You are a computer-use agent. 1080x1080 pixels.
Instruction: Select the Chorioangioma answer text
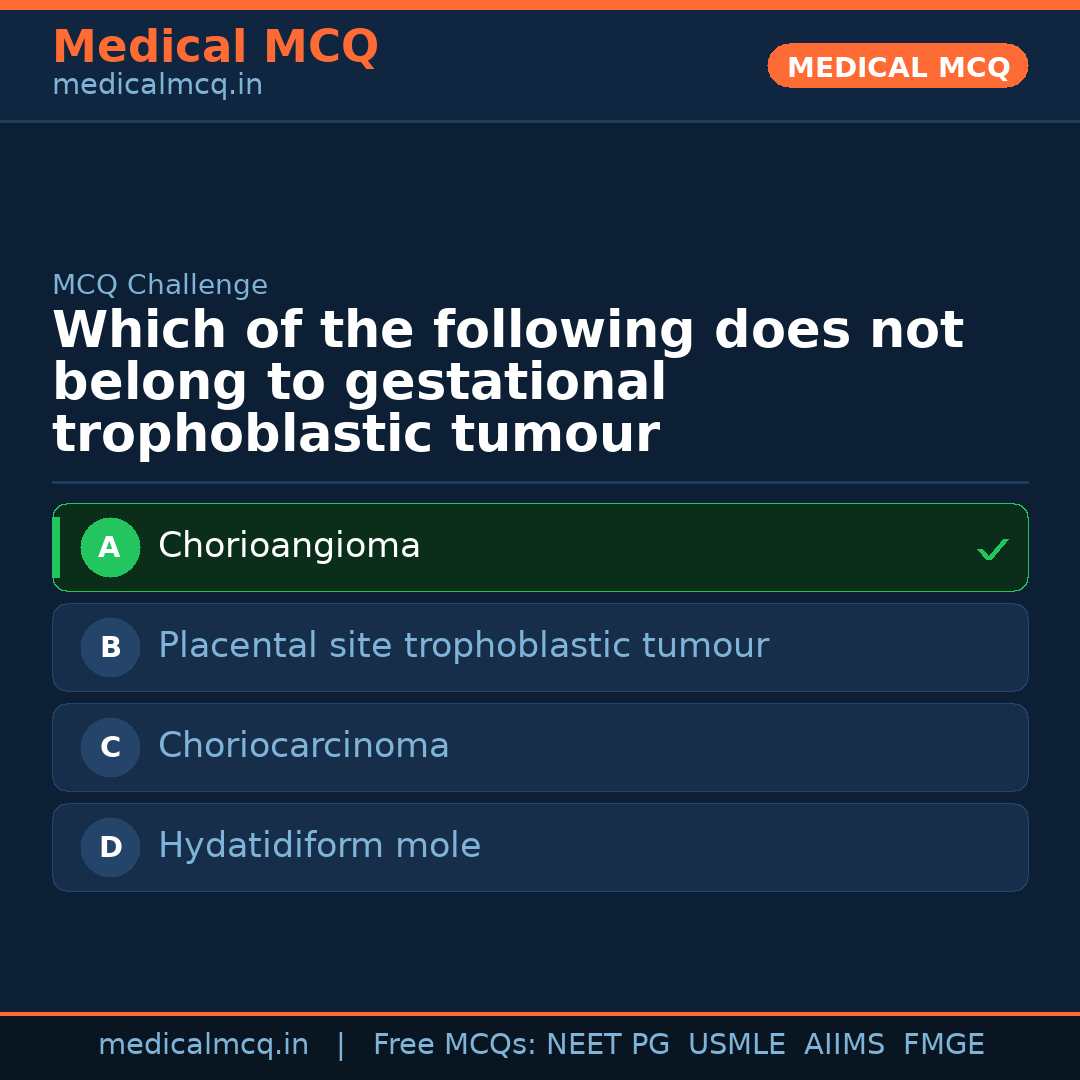289,546
